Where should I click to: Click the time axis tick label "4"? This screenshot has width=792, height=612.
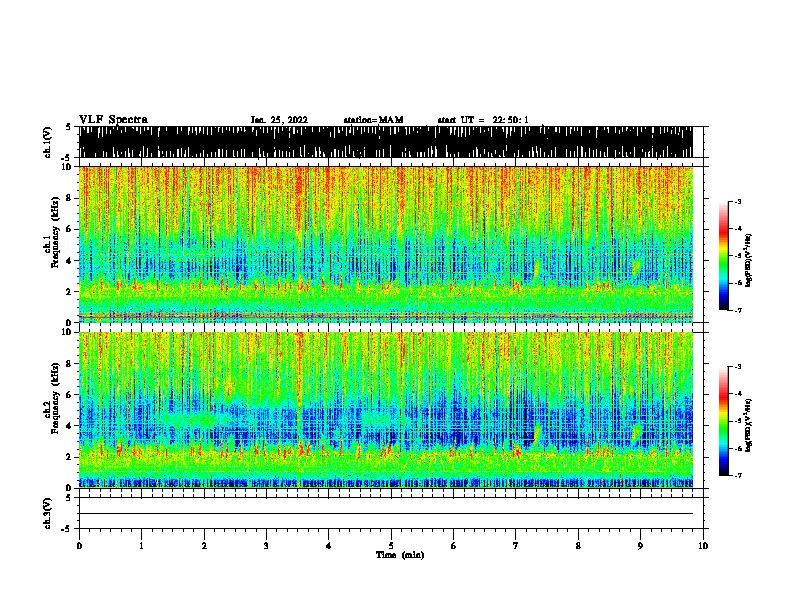(329, 546)
